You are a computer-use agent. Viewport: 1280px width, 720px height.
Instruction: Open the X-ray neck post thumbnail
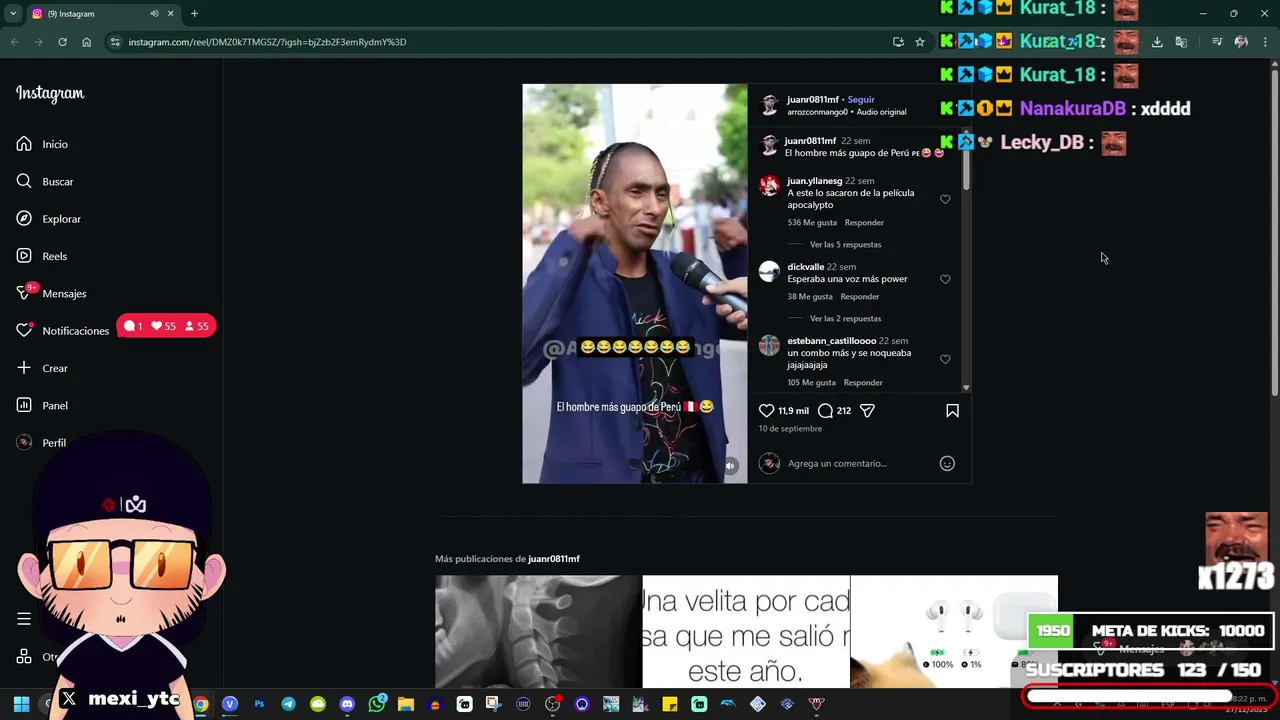coord(538,632)
